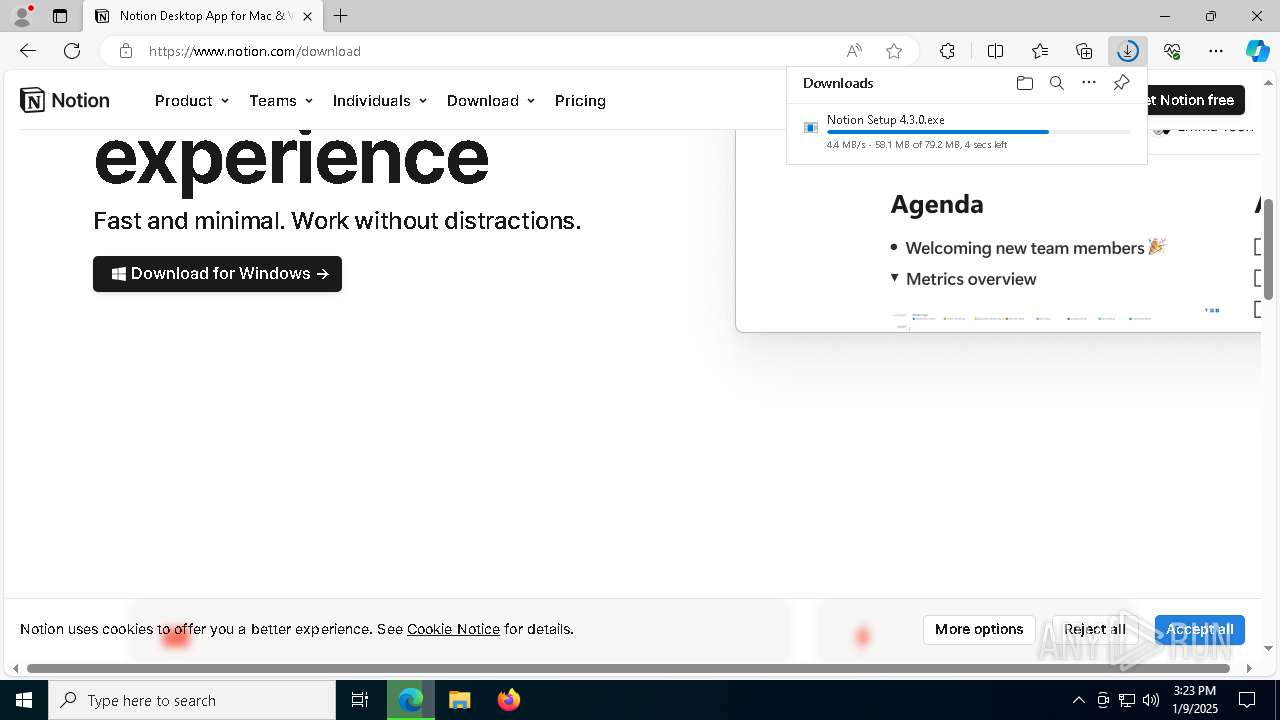Click the Notion Setup 4.3.0.exe download
The height and width of the screenshot is (720, 1280).
886,119
